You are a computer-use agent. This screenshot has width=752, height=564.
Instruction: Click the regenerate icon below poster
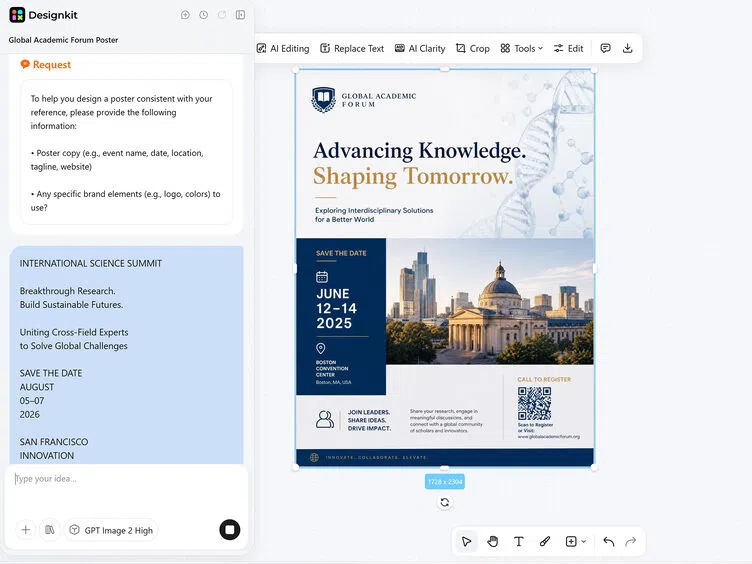445,502
